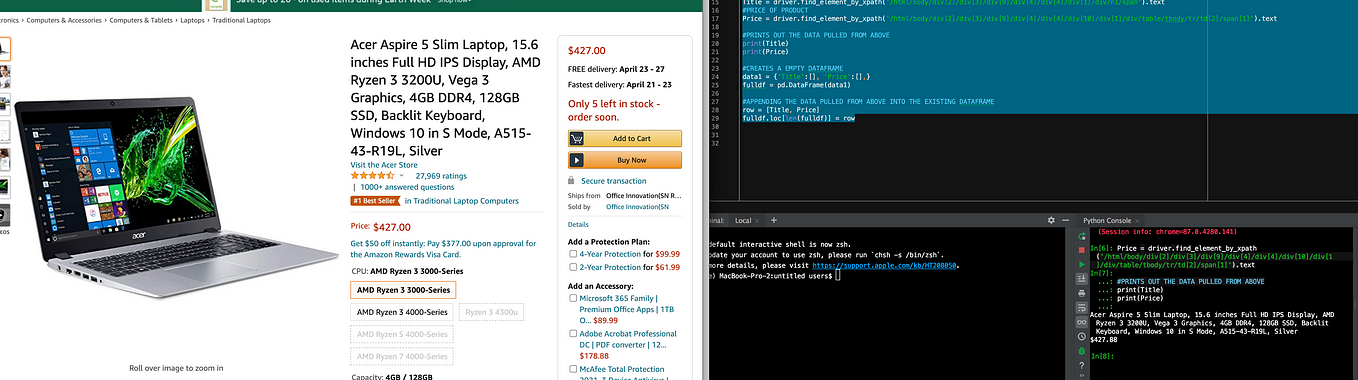1358x380 pixels.
Task: Open terminal settings gear icon
Action: click(x=1051, y=219)
